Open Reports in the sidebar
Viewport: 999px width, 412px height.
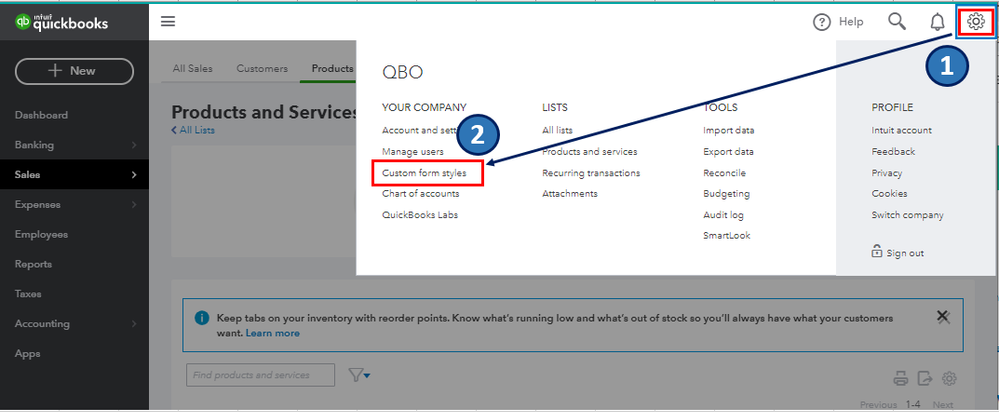(33, 264)
